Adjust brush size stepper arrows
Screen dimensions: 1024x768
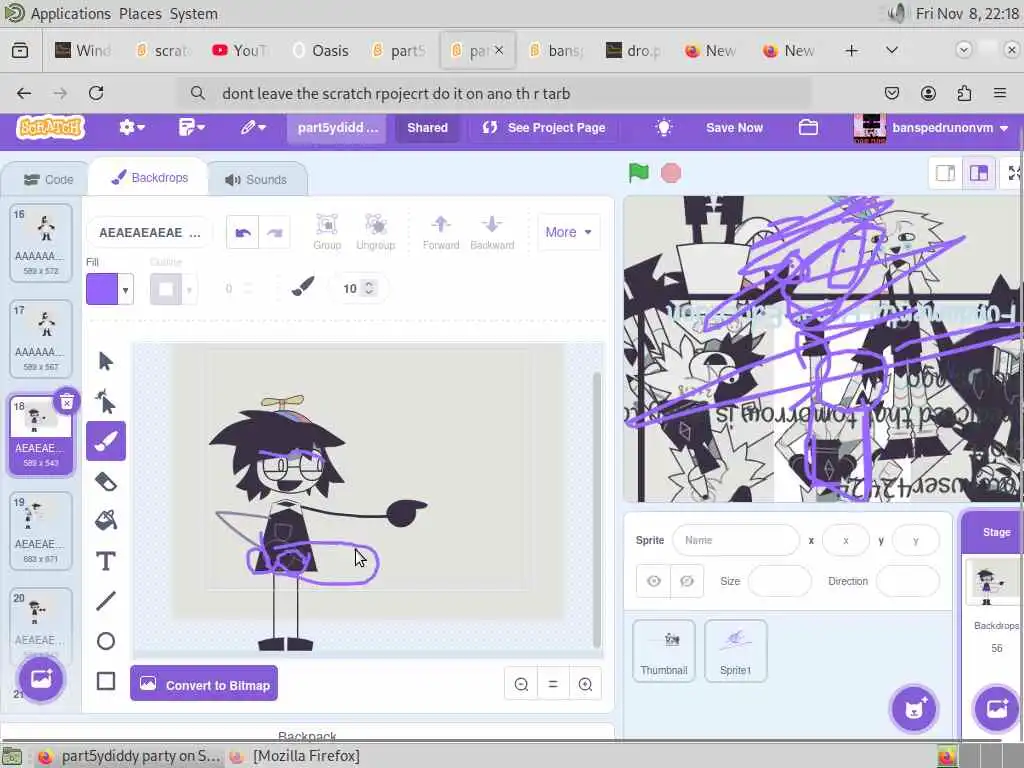click(x=369, y=288)
